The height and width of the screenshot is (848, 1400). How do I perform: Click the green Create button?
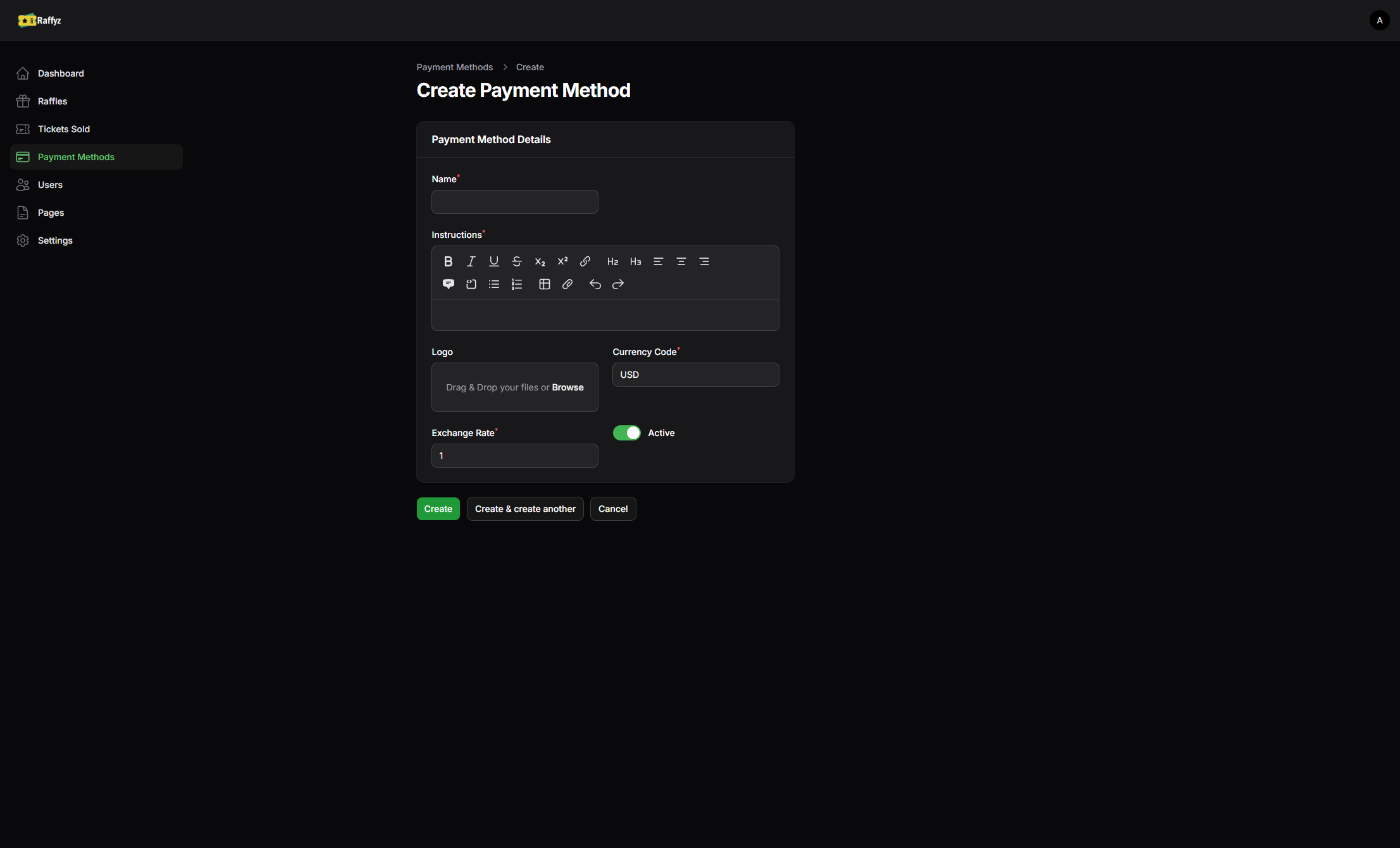pyautogui.click(x=438, y=509)
